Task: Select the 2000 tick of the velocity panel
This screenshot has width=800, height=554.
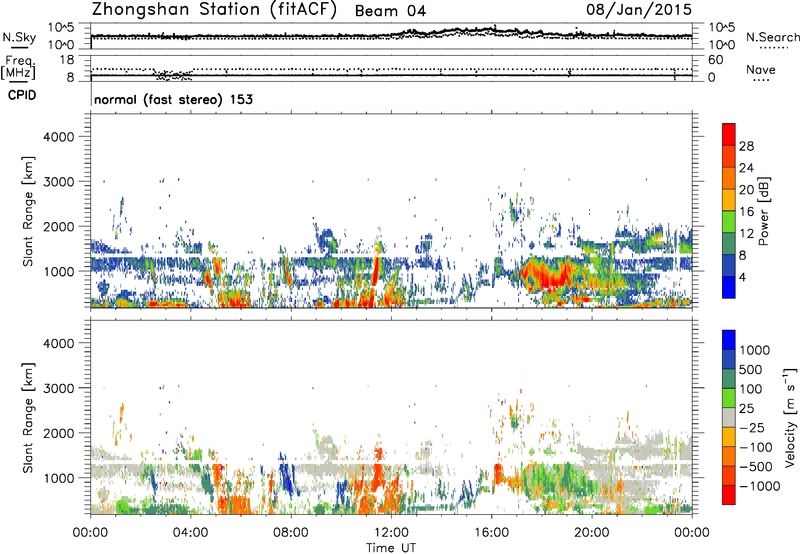Action: coord(58,433)
